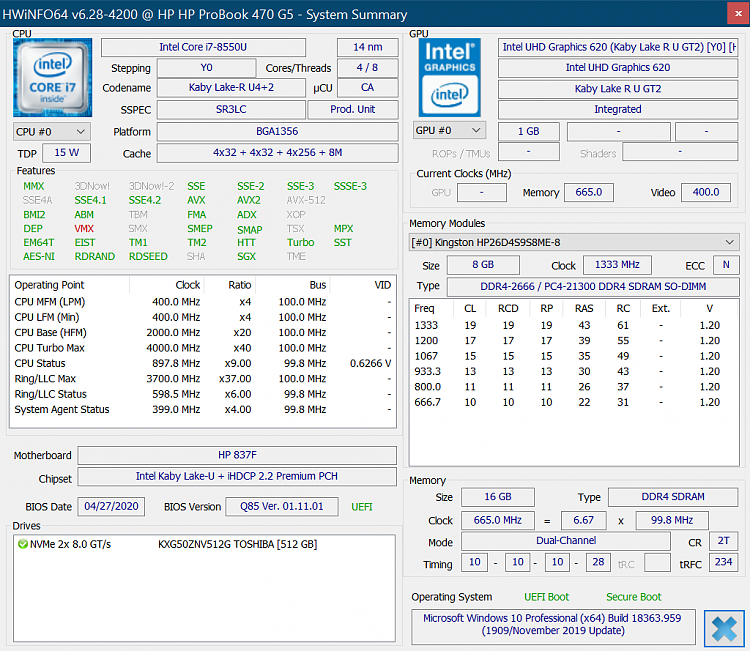Click the module Size 8 GB field

(x=483, y=265)
